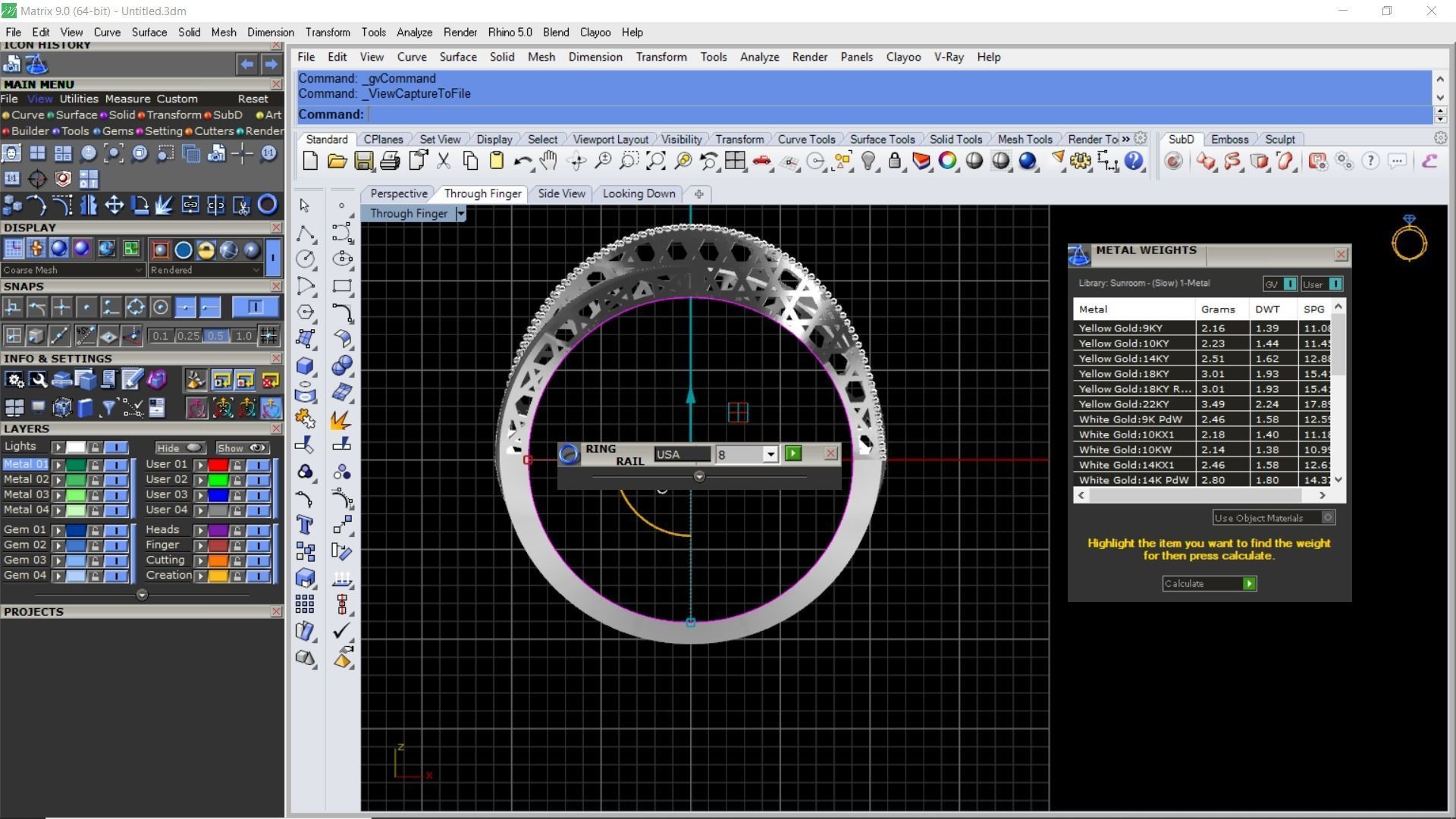
Task: Expand Gem 01 layer arrow
Action: coord(58,530)
